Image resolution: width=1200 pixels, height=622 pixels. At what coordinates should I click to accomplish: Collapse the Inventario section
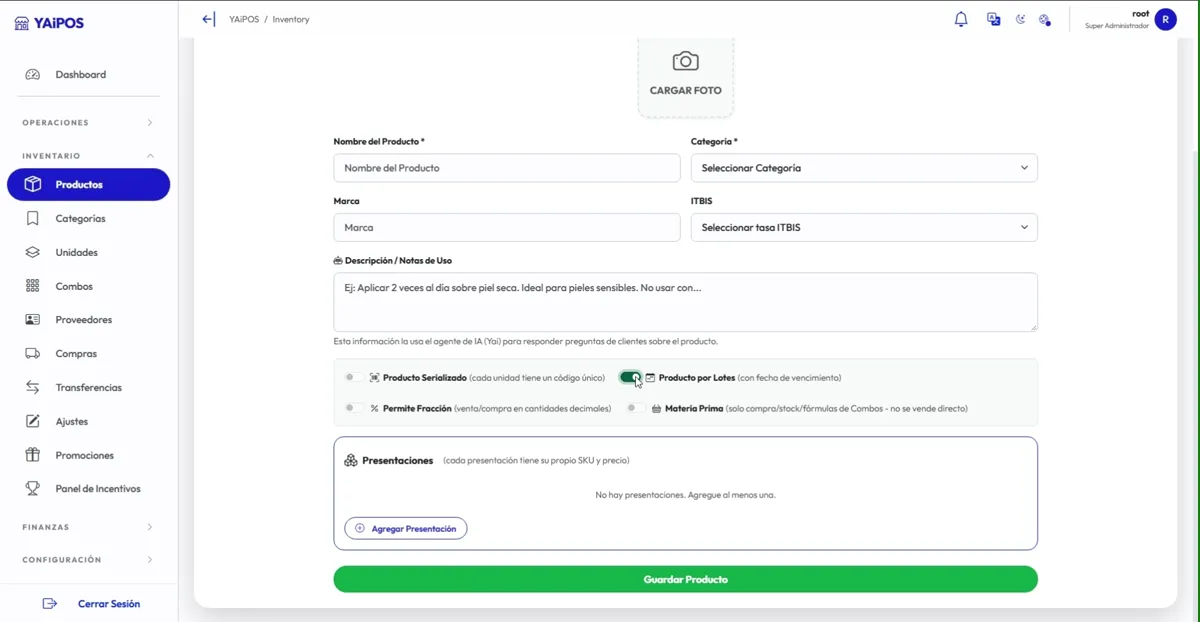click(x=88, y=156)
